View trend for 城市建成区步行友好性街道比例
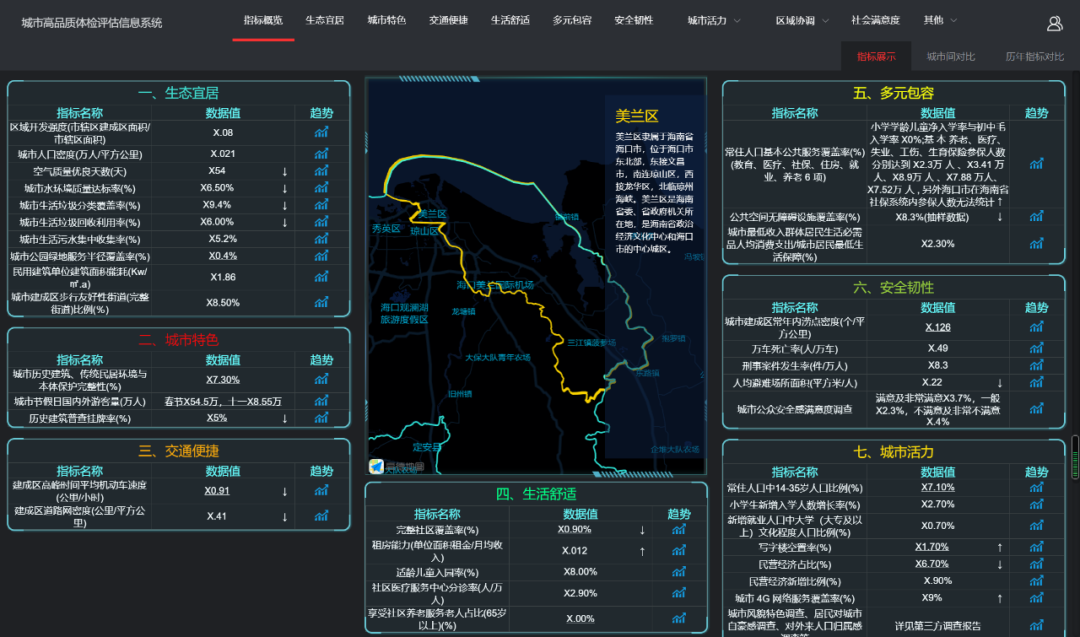1080x637 pixels. 321,302
